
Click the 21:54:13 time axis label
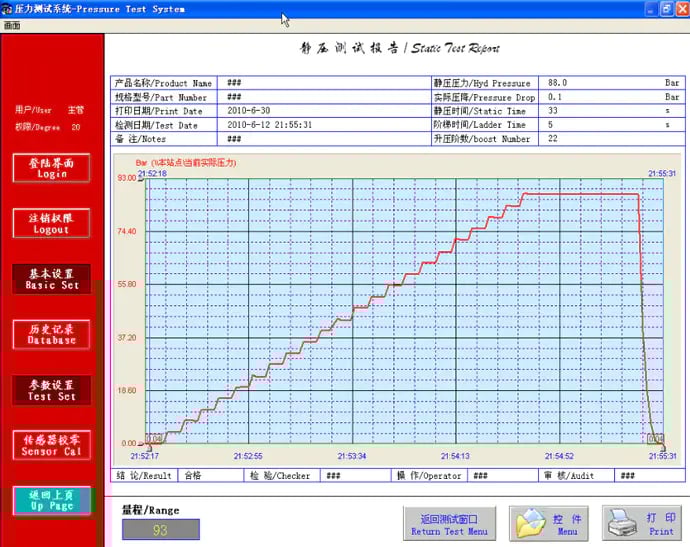(x=455, y=456)
